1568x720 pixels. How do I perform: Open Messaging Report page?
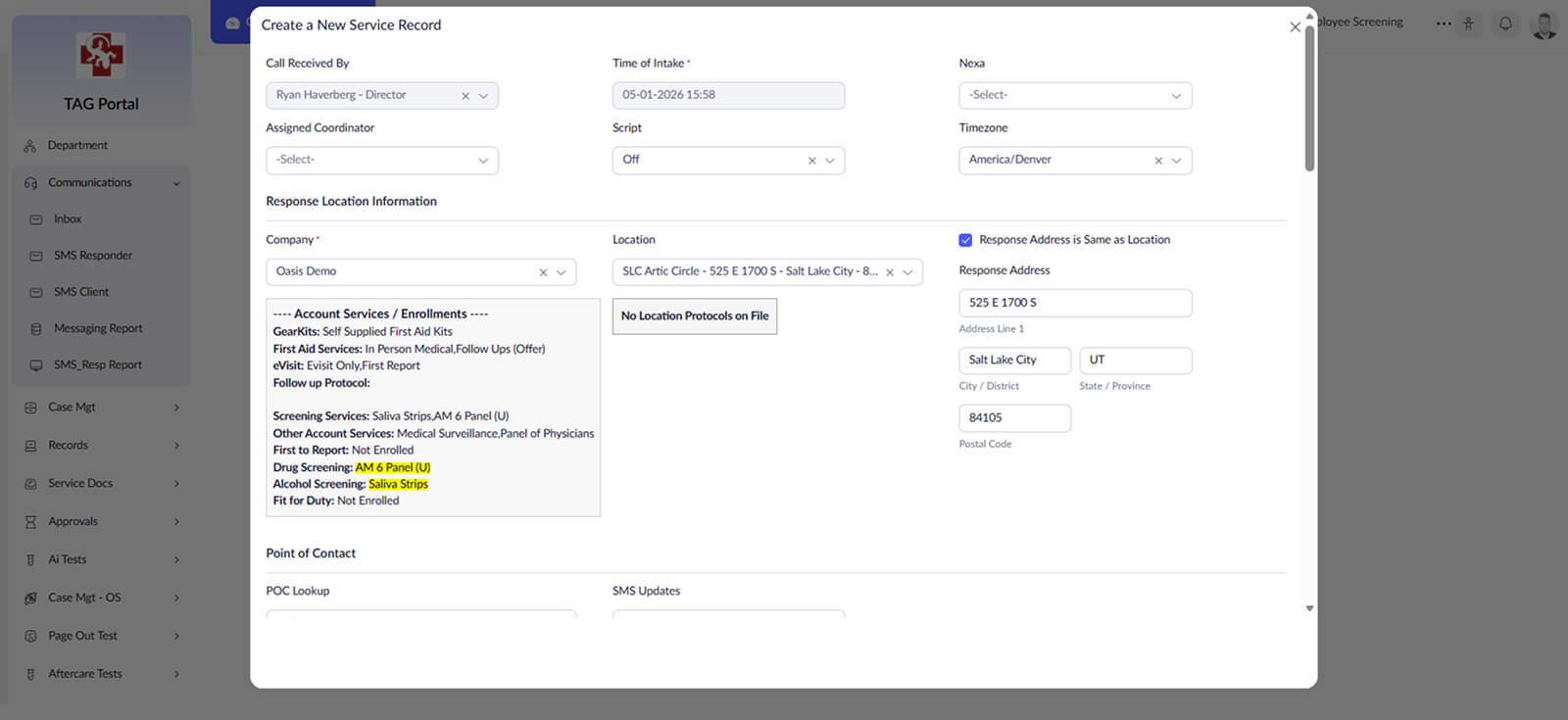click(98, 329)
